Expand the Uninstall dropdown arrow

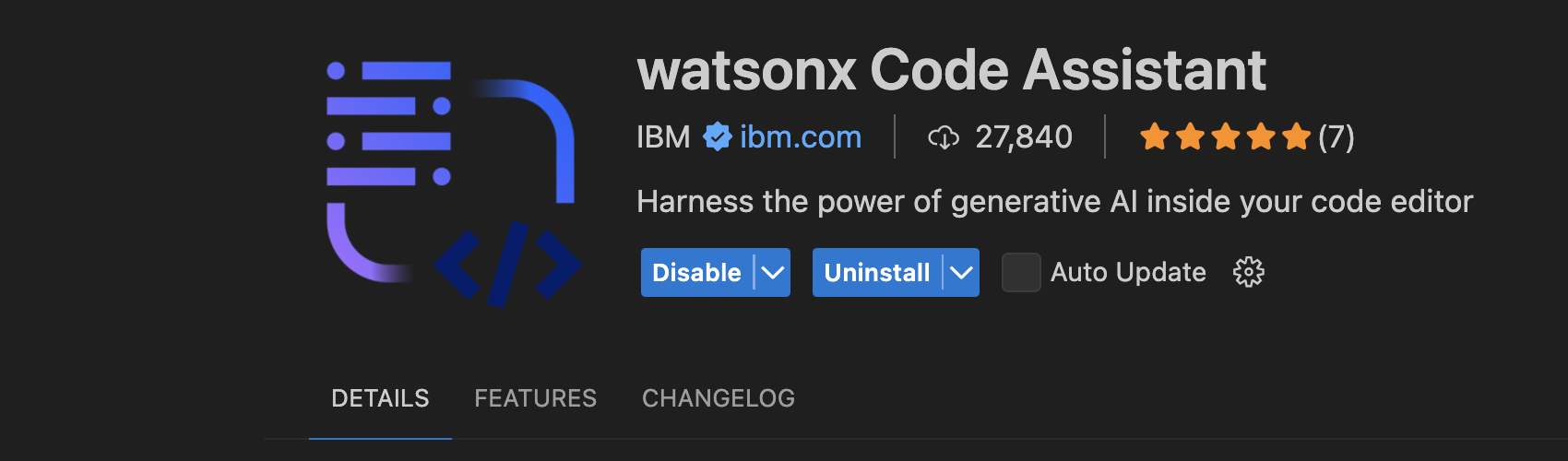961,272
